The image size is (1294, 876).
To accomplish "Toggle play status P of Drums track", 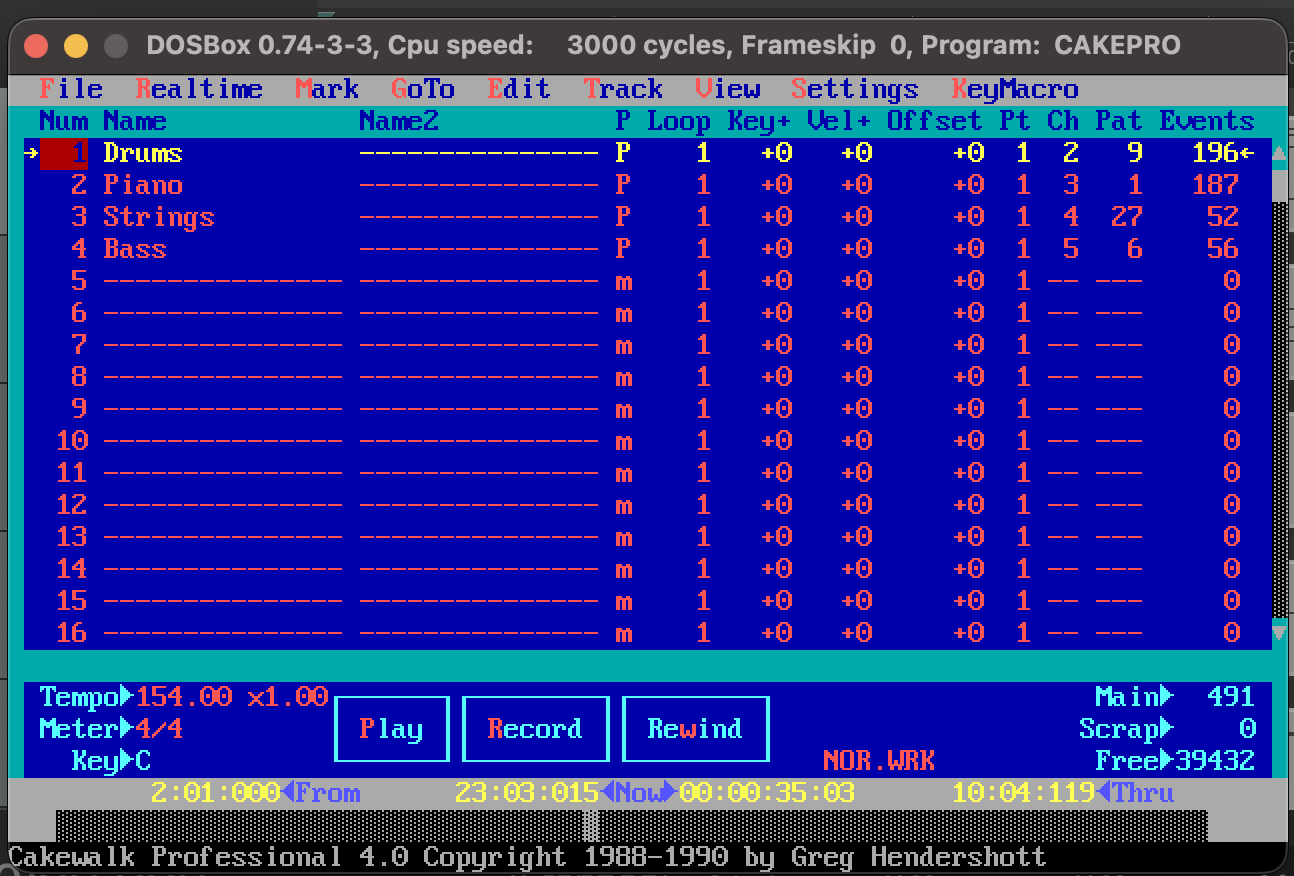I will coord(623,153).
